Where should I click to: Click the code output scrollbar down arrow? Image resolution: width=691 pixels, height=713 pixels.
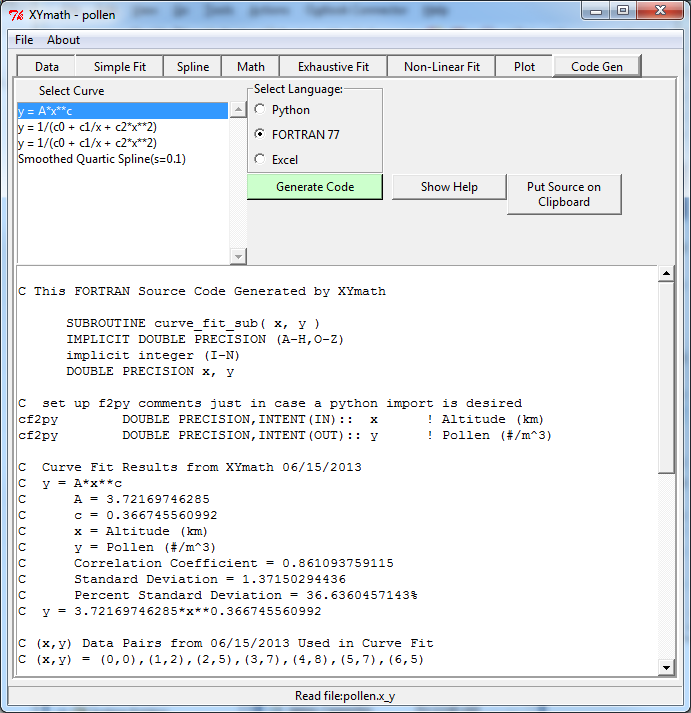(x=666, y=668)
